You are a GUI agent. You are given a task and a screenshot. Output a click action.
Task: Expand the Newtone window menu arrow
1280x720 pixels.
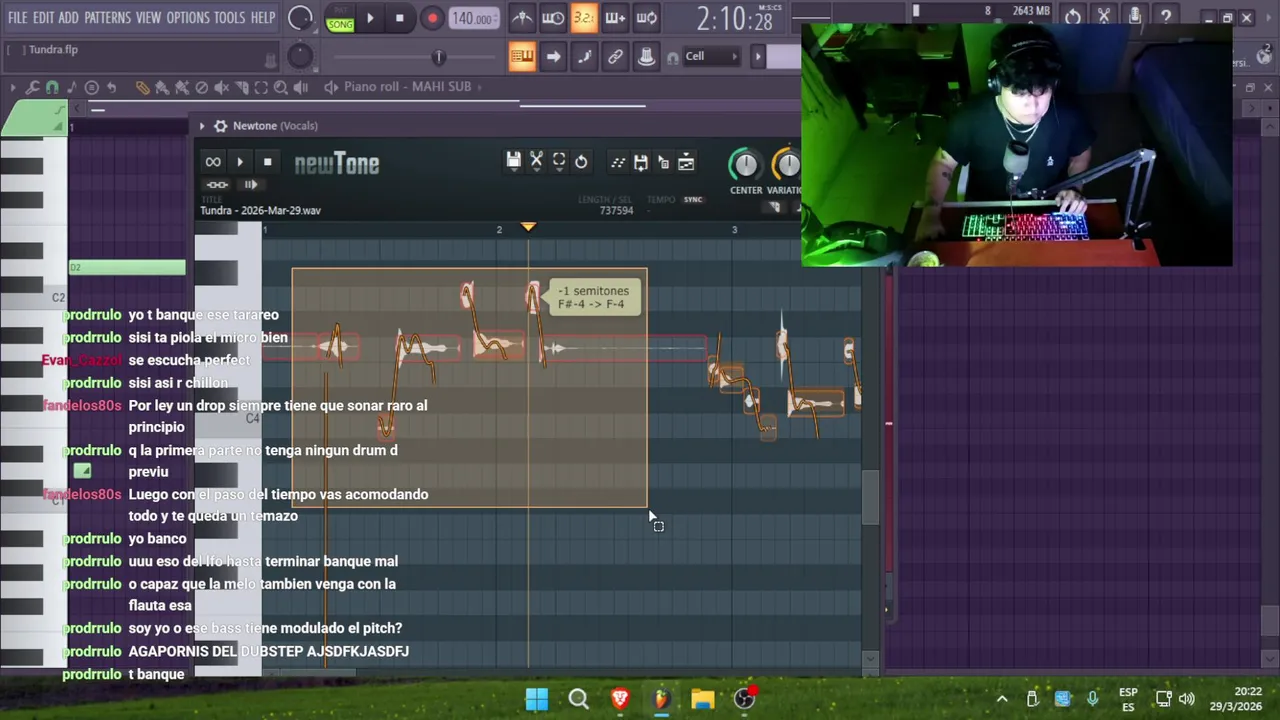pyautogui.click(x=202, y=126)
